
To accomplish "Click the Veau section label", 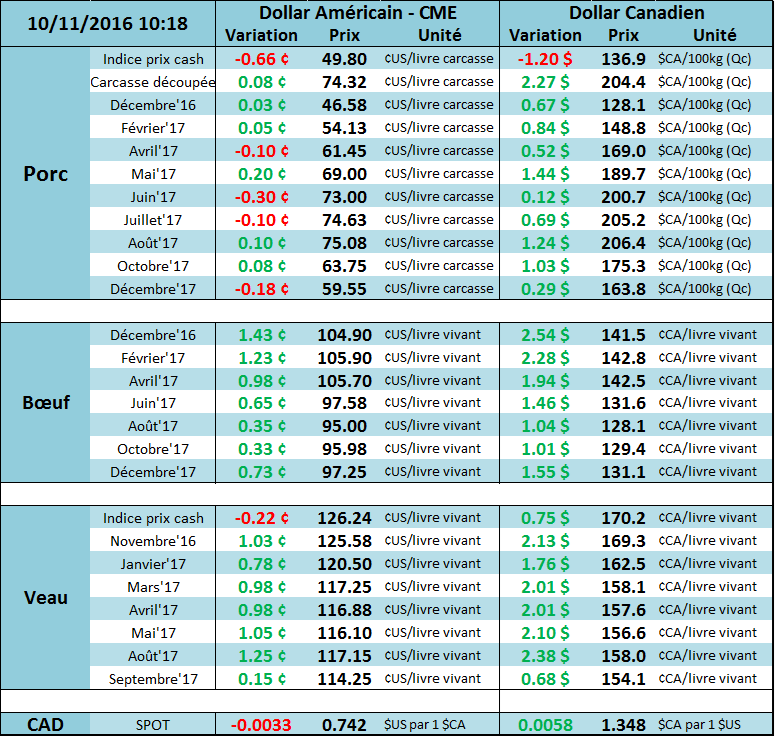I will 45,598.
